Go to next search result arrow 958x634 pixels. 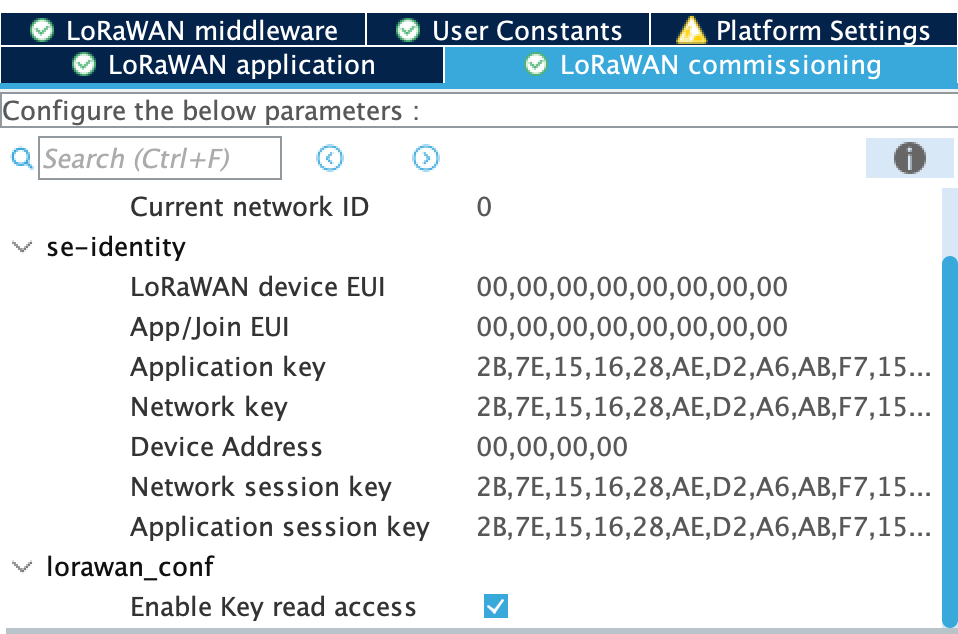426,158
